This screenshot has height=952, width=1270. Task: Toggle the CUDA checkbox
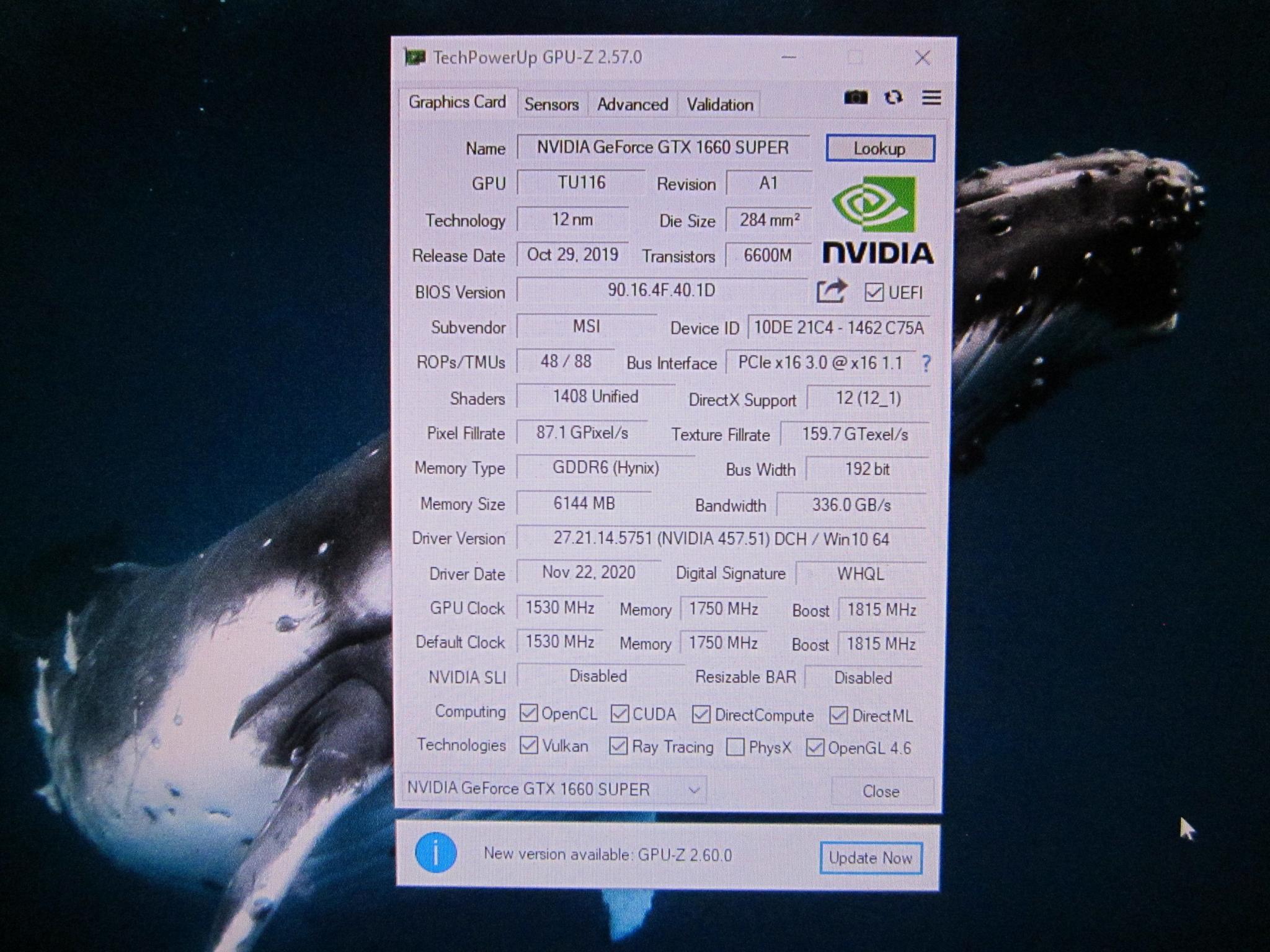619,713
